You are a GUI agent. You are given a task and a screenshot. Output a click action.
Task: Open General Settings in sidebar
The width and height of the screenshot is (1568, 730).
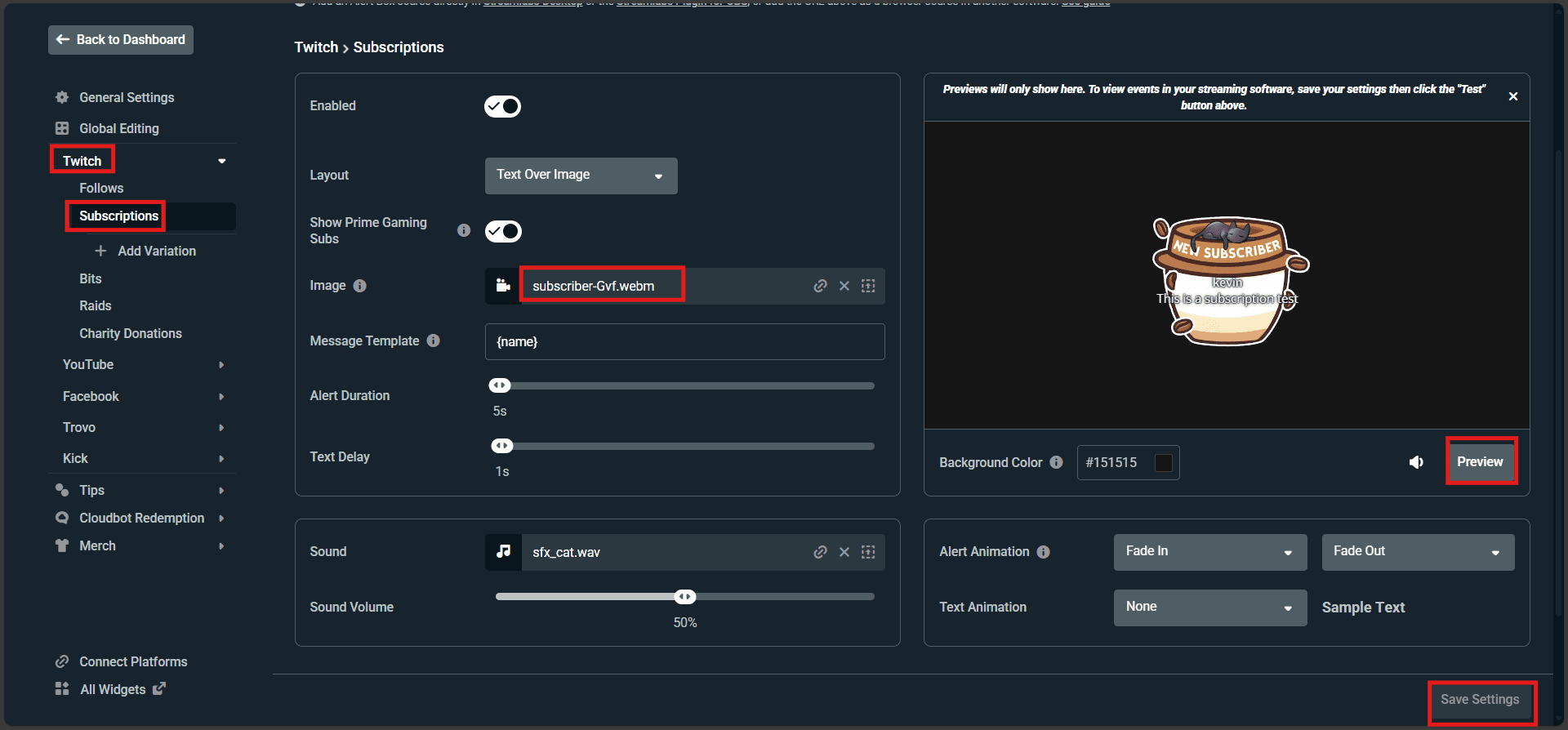[127, 97]
